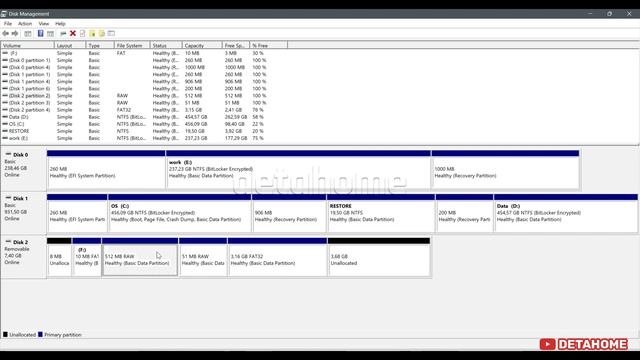Click the green Connect/Refresh toolbar icon

(63, 33)
